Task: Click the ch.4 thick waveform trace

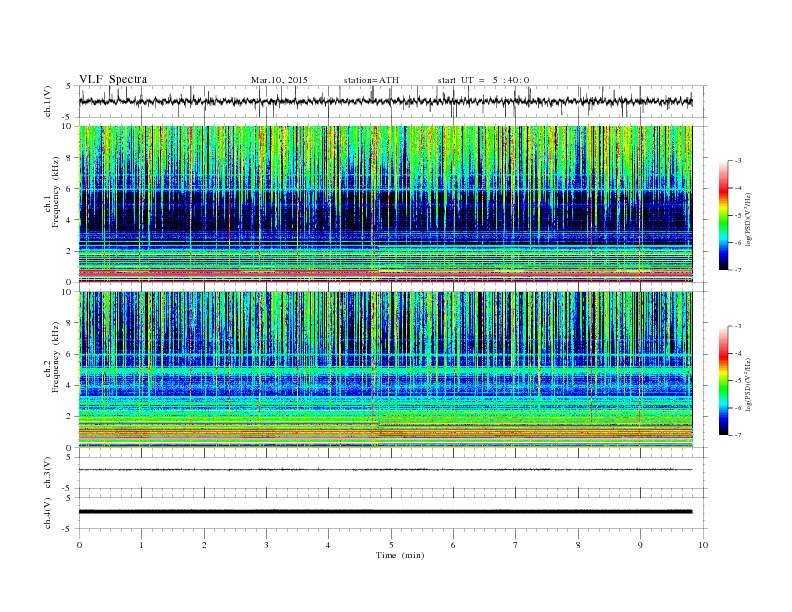Action: click(x=386, y=512)
